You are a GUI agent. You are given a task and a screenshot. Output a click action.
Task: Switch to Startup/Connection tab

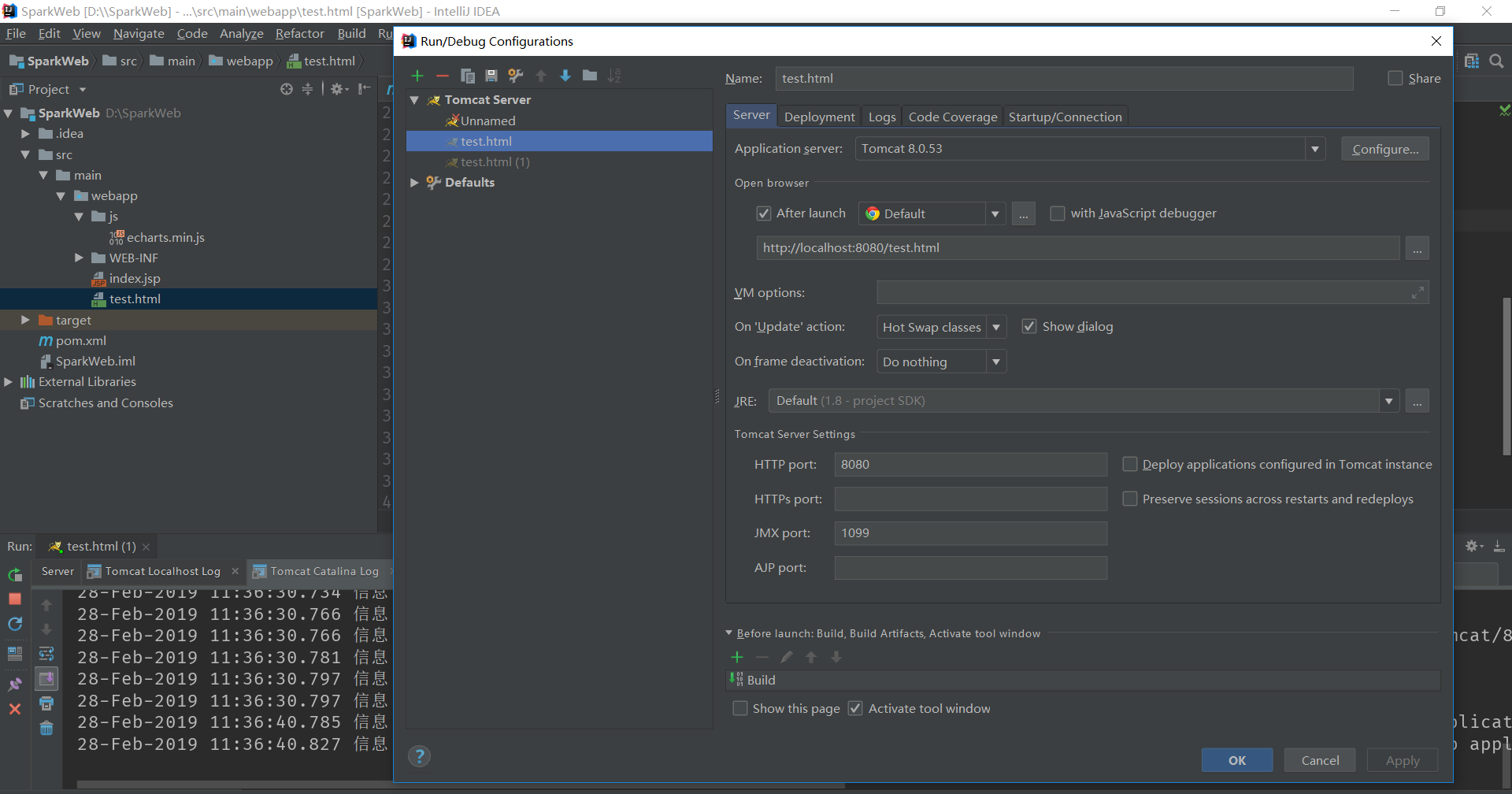[x=1065, y=117]
